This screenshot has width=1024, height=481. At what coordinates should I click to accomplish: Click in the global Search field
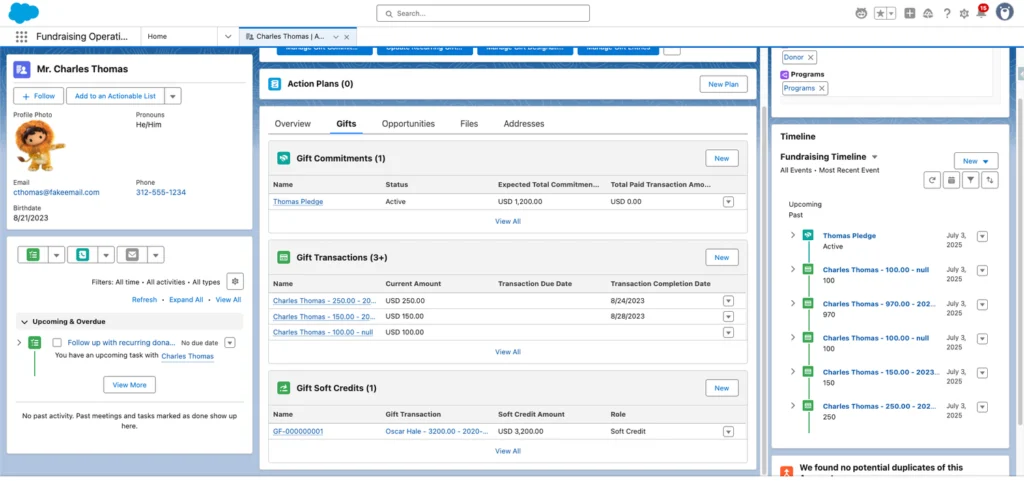click(x=511, y=13)
